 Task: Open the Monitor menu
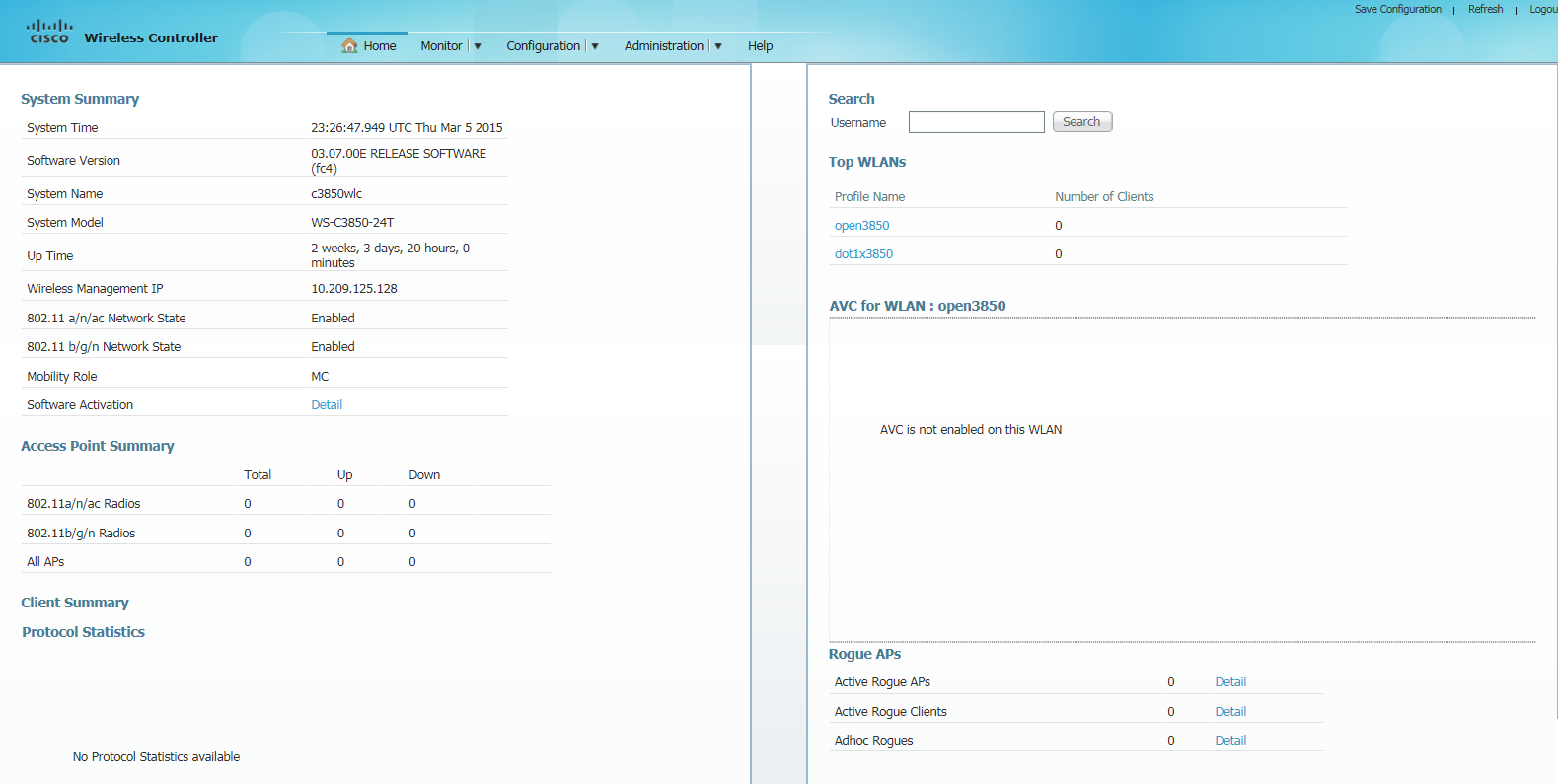point(441,46)
